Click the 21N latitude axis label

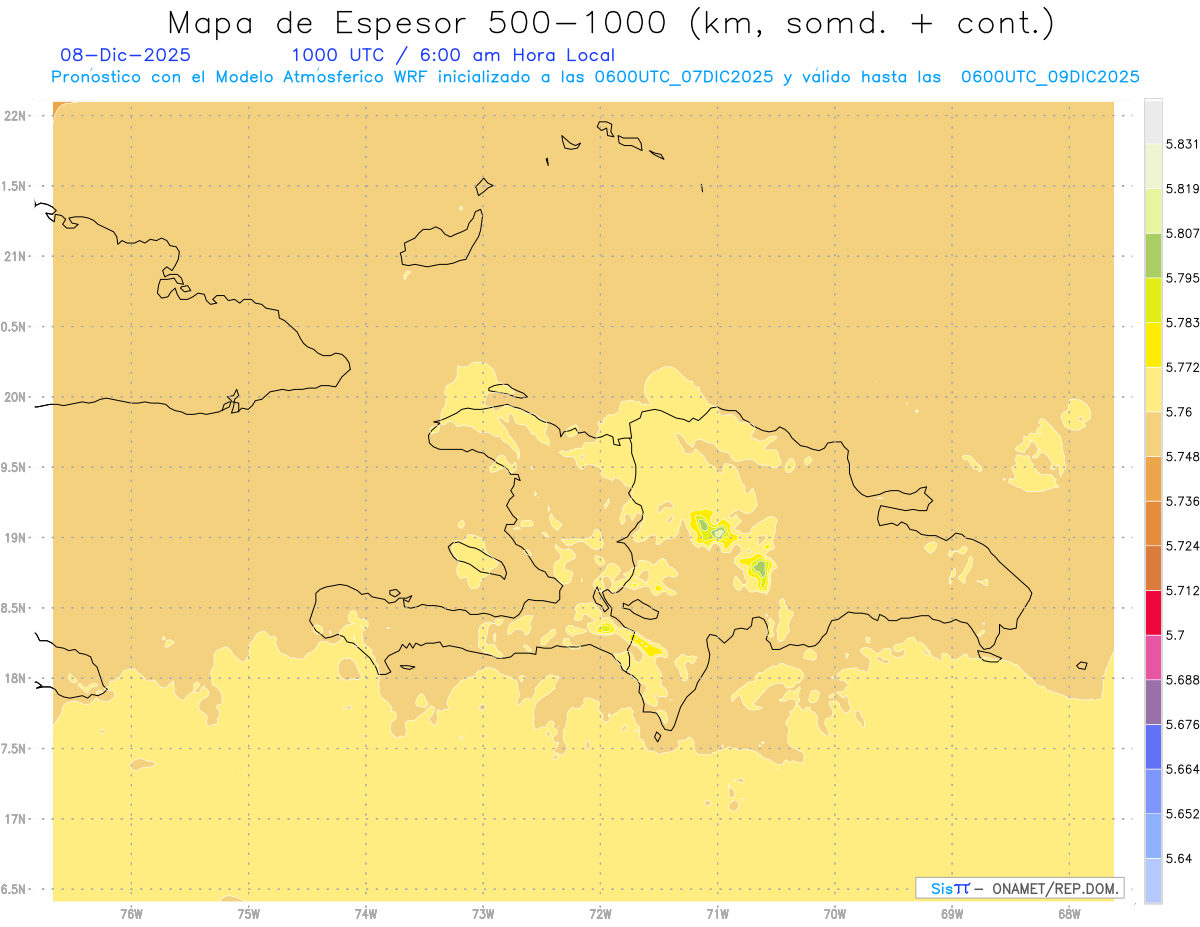14,257
